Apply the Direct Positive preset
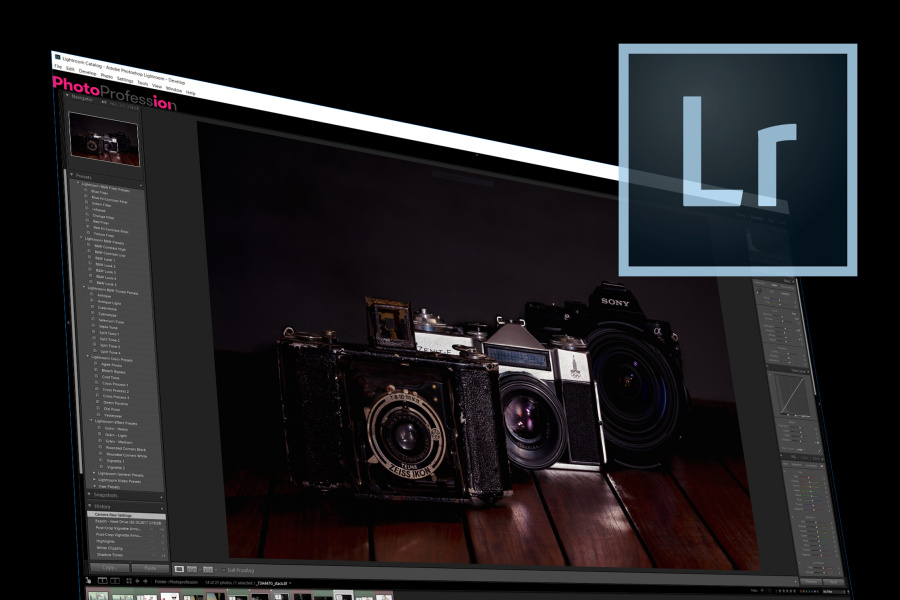 (116, 403)
